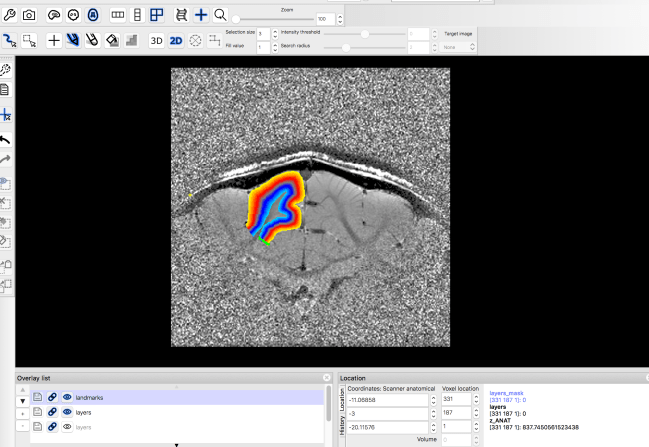Hide the landmarks overlay using its eye icon
Viewport: 649px width, 447px height.
[67, 397]
